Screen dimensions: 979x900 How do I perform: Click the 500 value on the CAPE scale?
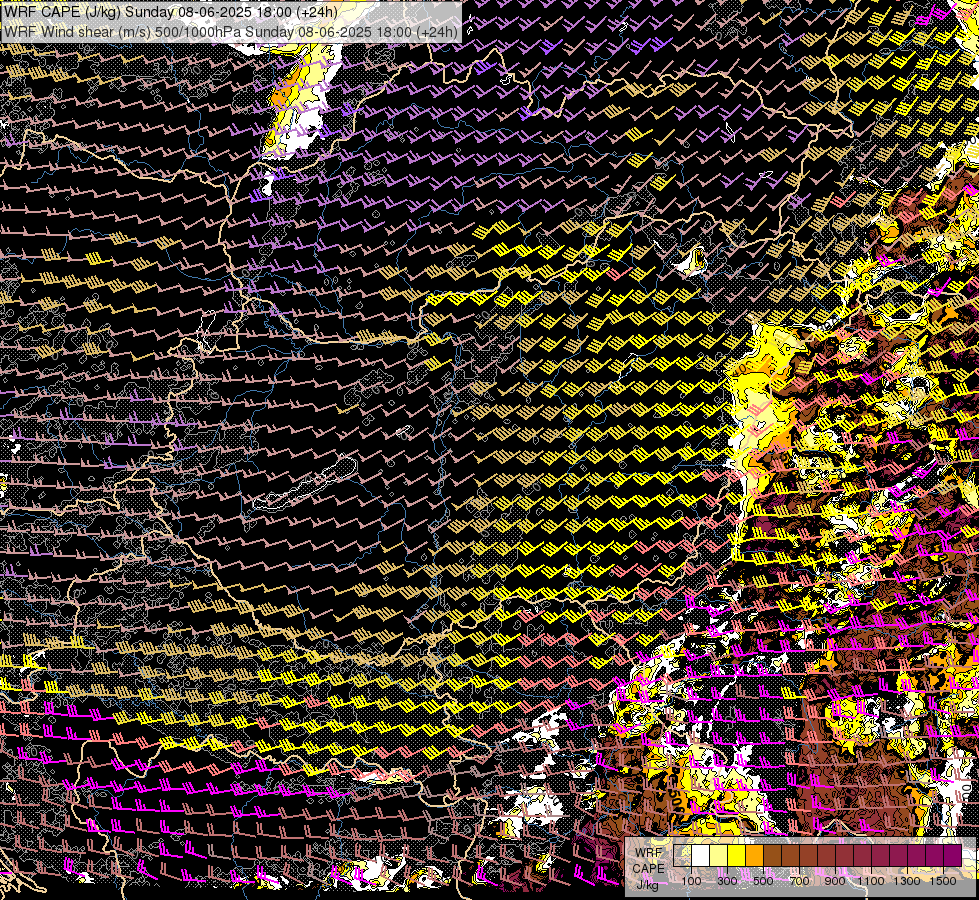click(763, 881)
